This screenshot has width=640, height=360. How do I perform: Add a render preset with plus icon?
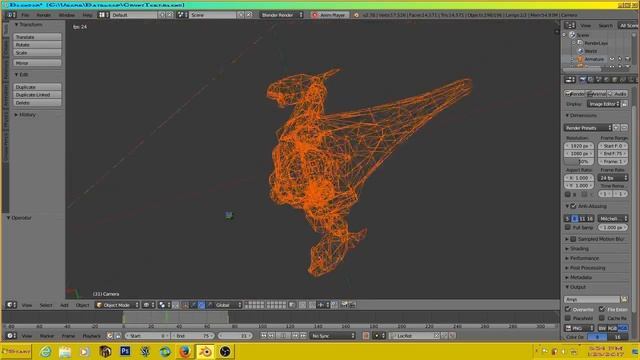tap(616, 128)
